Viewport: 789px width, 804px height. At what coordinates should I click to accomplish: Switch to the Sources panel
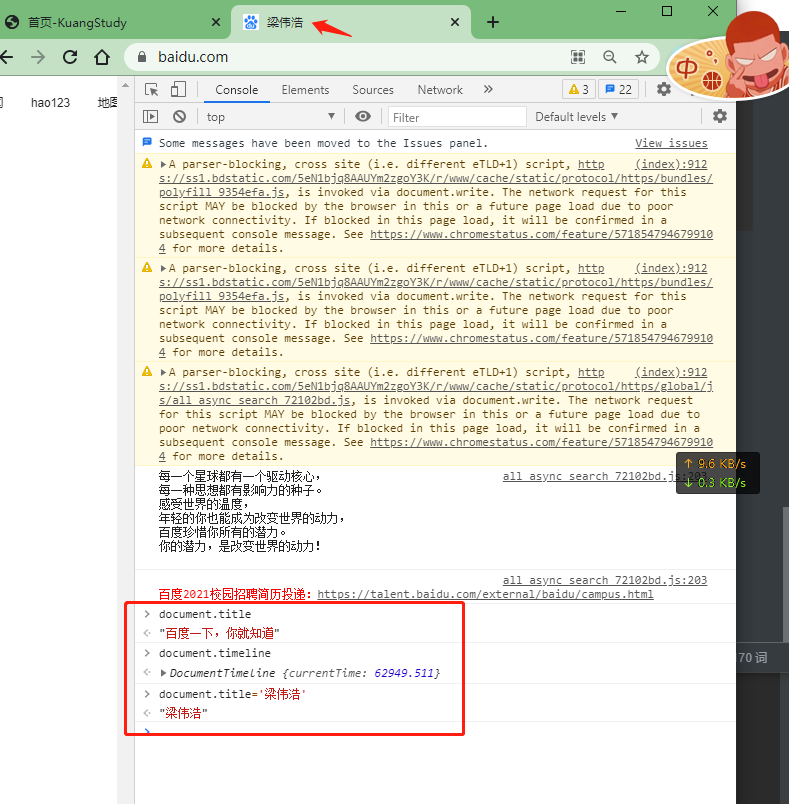tap(373, 90)
